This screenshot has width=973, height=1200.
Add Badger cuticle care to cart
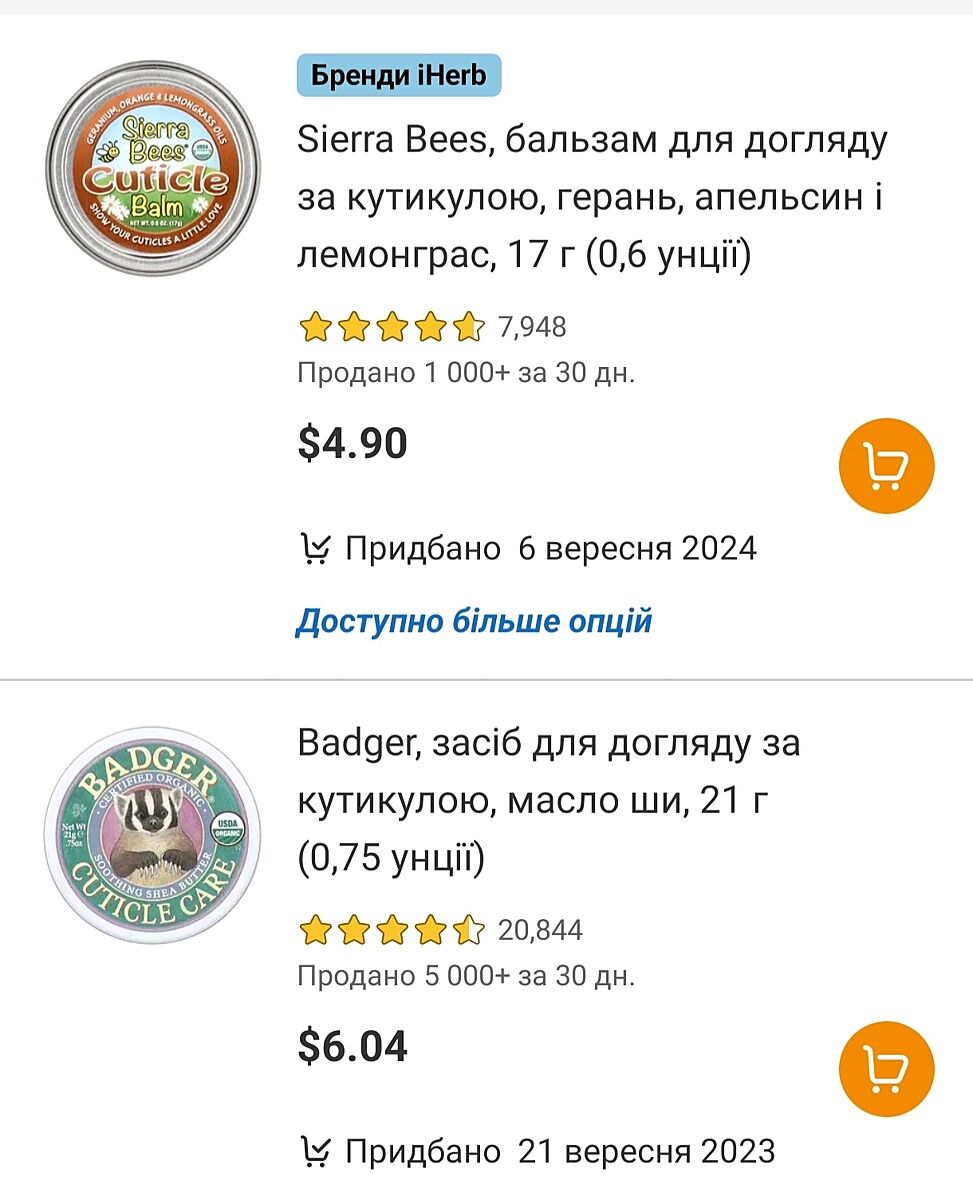point(885,1069)
